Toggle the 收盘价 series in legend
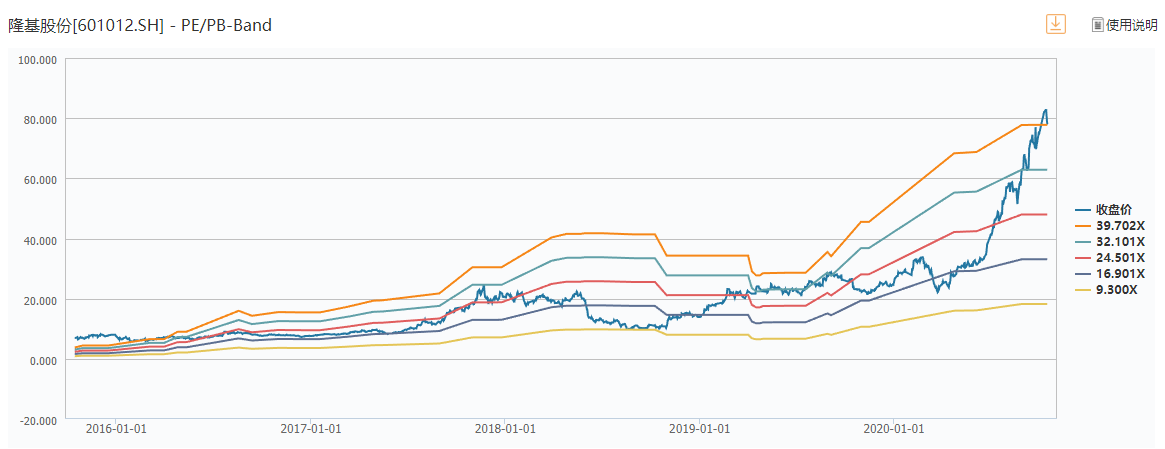Image resolution: width=1165 pixels, height=449 pixels. (1113, 209)
